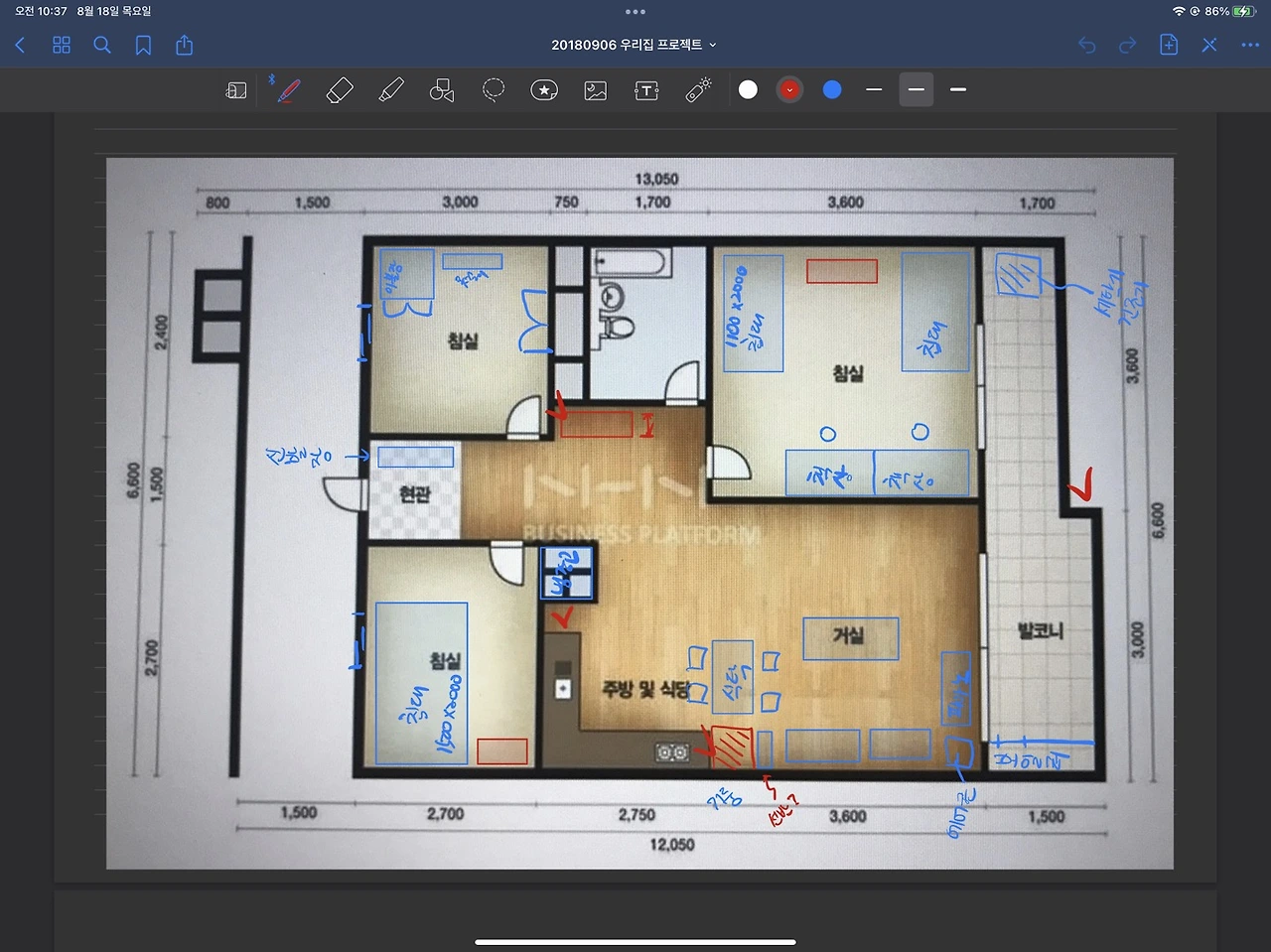Bookmark the current page
This screenshot has height=952, width=1271.
(143, 45)
